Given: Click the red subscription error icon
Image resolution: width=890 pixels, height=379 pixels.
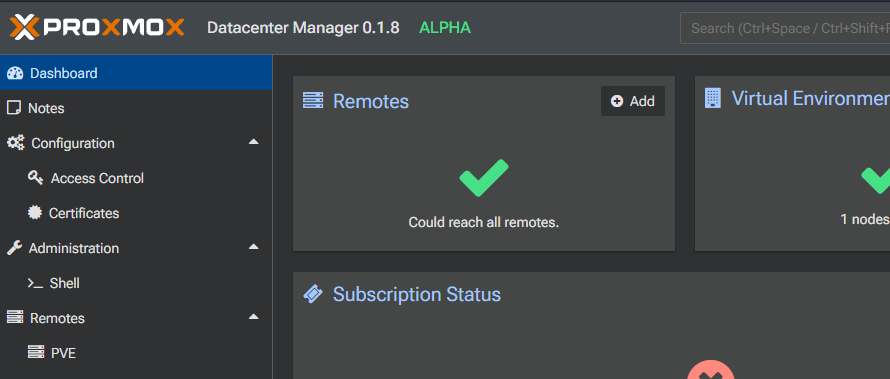Looking at the screenshot, I should (710, 369).
